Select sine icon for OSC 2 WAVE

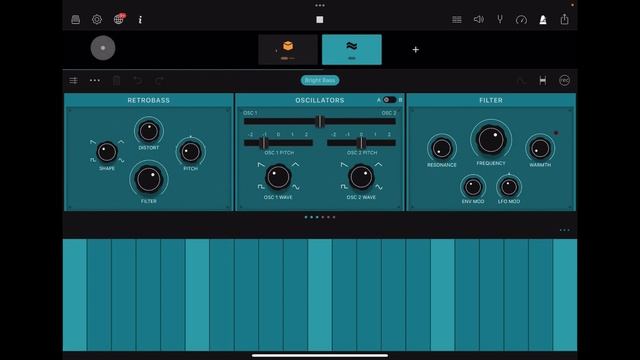(x=379, y=187)
